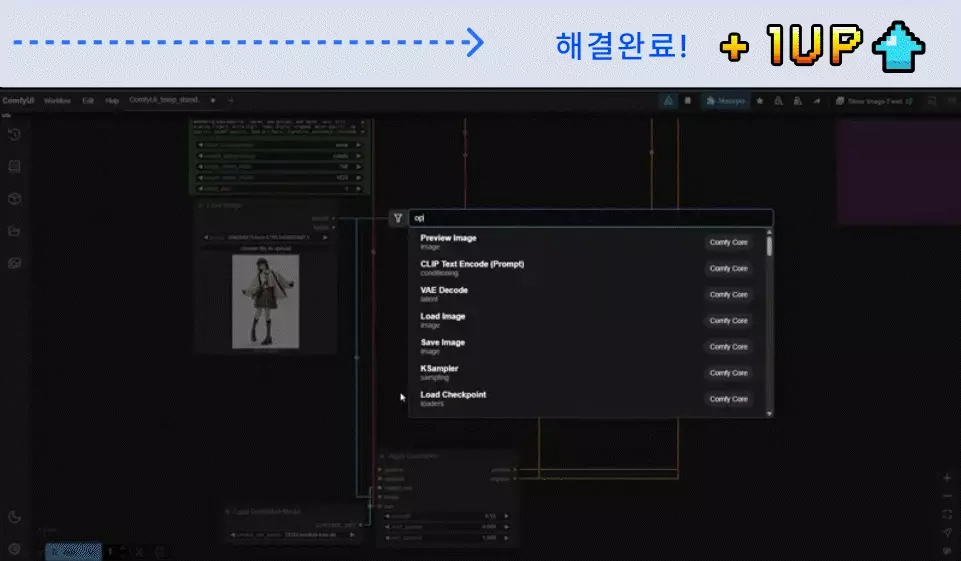Select next control_net_name model

tap(352, 535)
